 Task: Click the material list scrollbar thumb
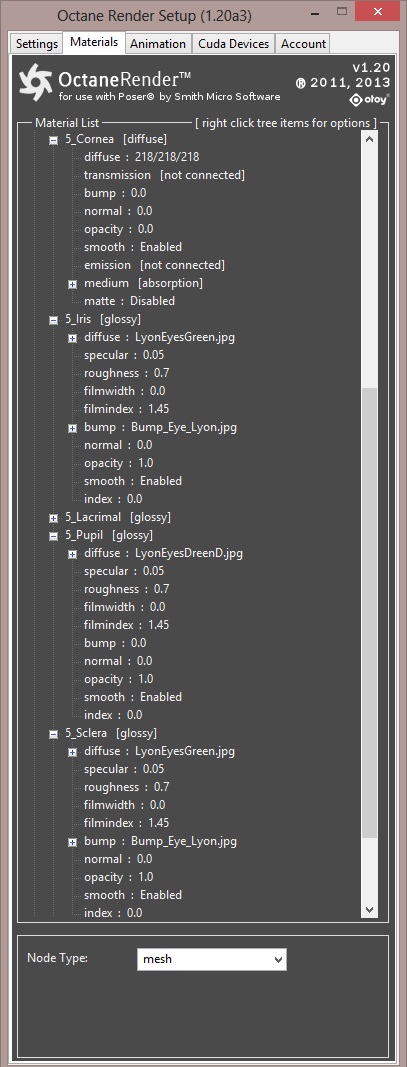tap(369, 612)
